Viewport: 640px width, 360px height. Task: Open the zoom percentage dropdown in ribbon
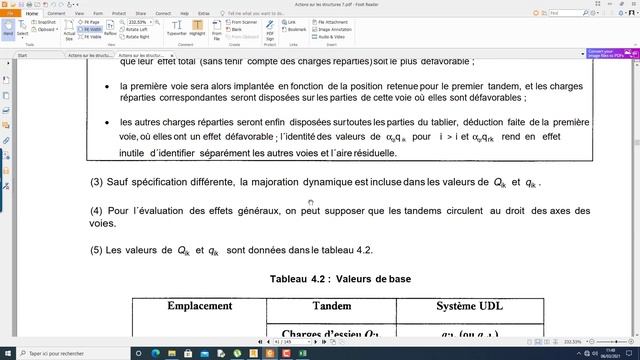[151, 22]
